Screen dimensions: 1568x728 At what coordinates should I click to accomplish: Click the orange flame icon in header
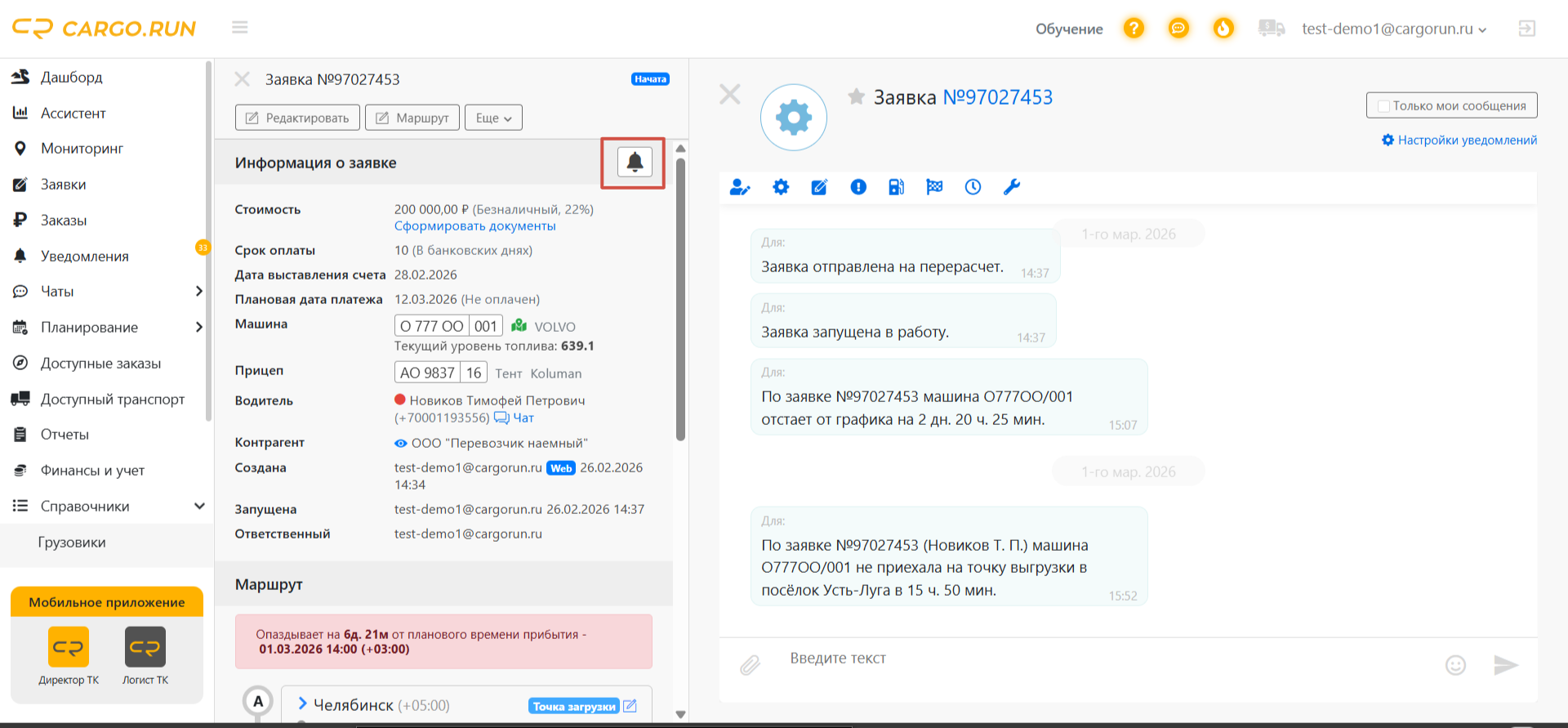tap(1223, 29)
